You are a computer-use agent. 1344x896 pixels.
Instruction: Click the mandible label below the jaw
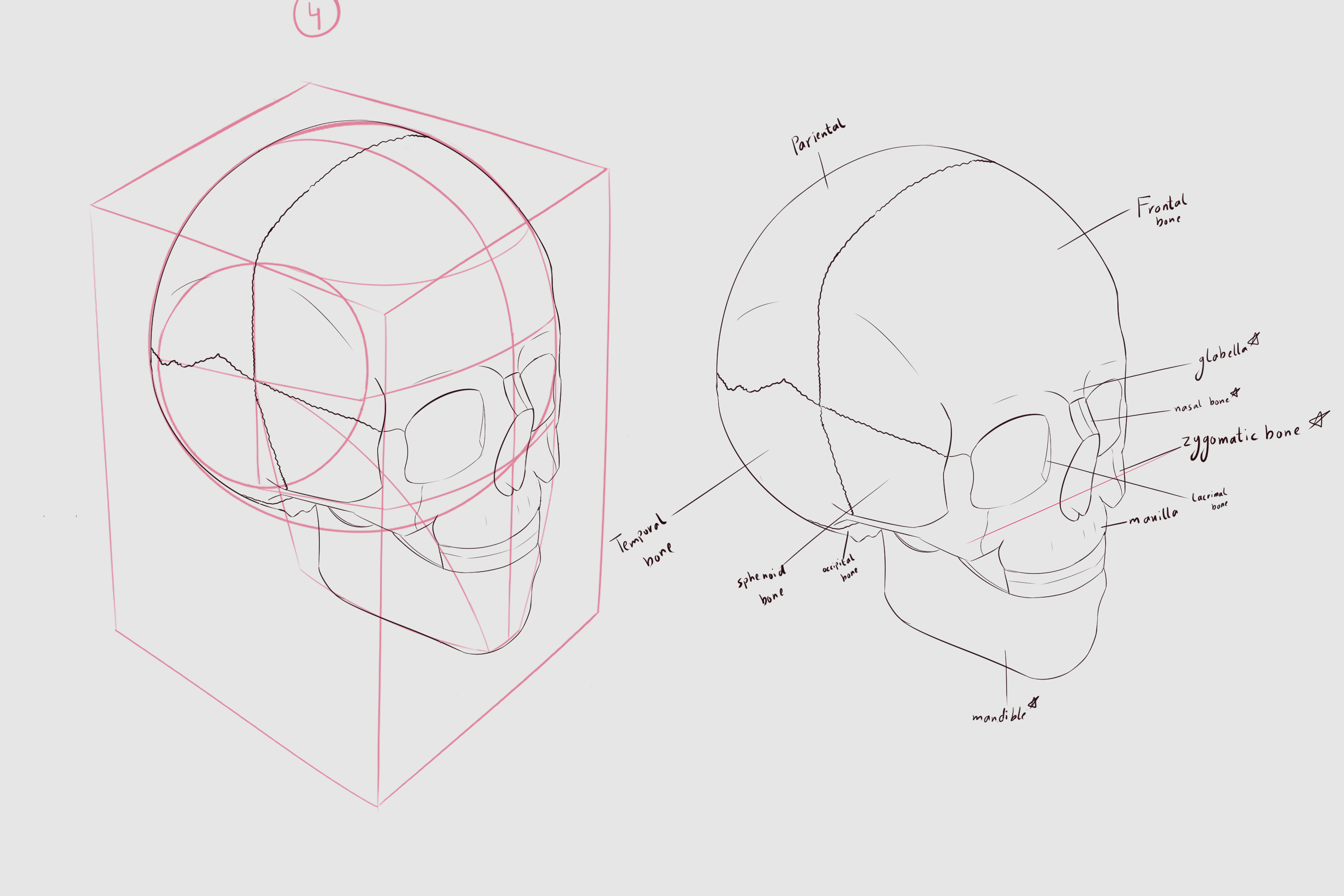click(x=999, y=715)
